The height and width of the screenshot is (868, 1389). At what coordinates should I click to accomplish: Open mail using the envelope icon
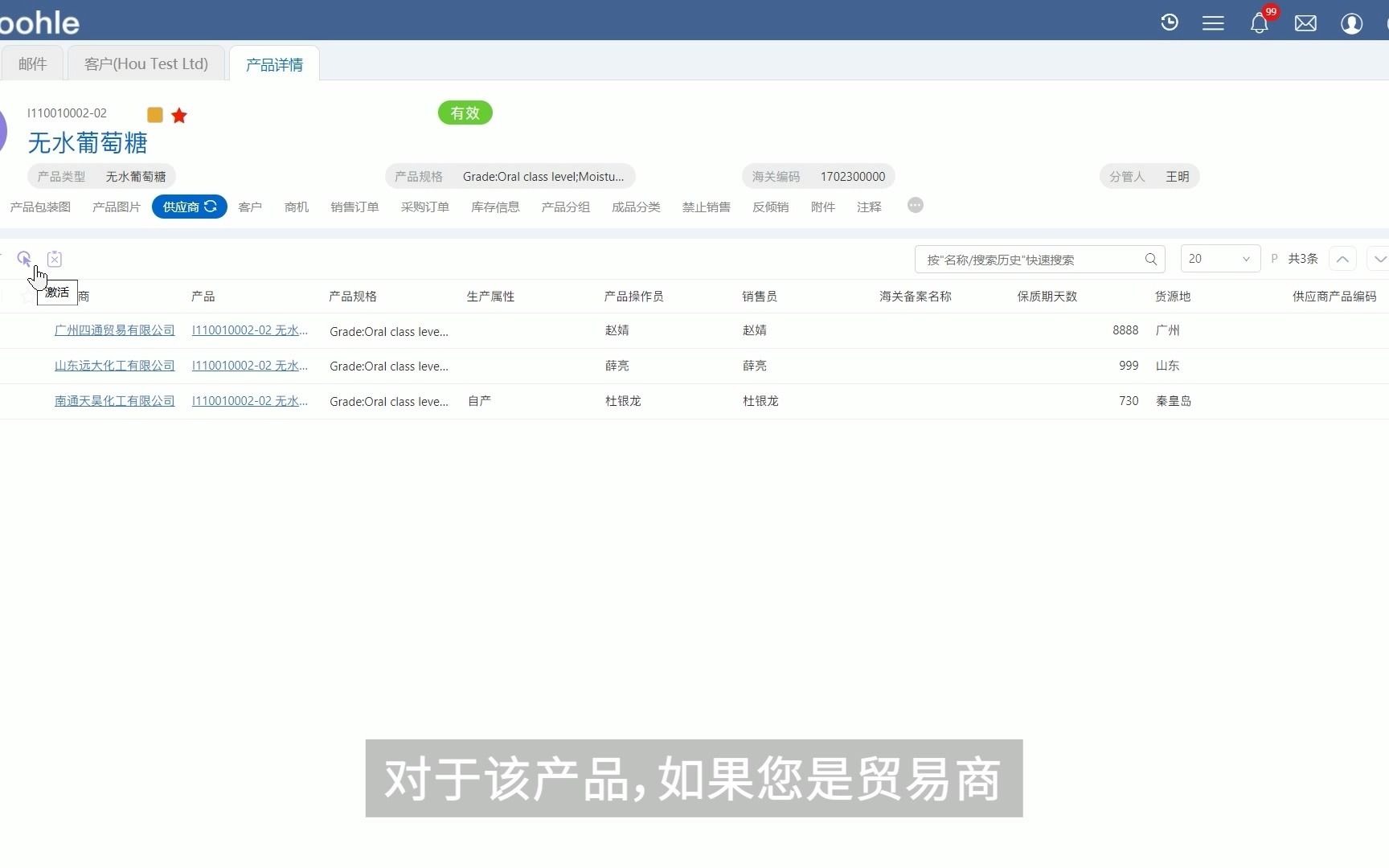tap(1305, 23)
